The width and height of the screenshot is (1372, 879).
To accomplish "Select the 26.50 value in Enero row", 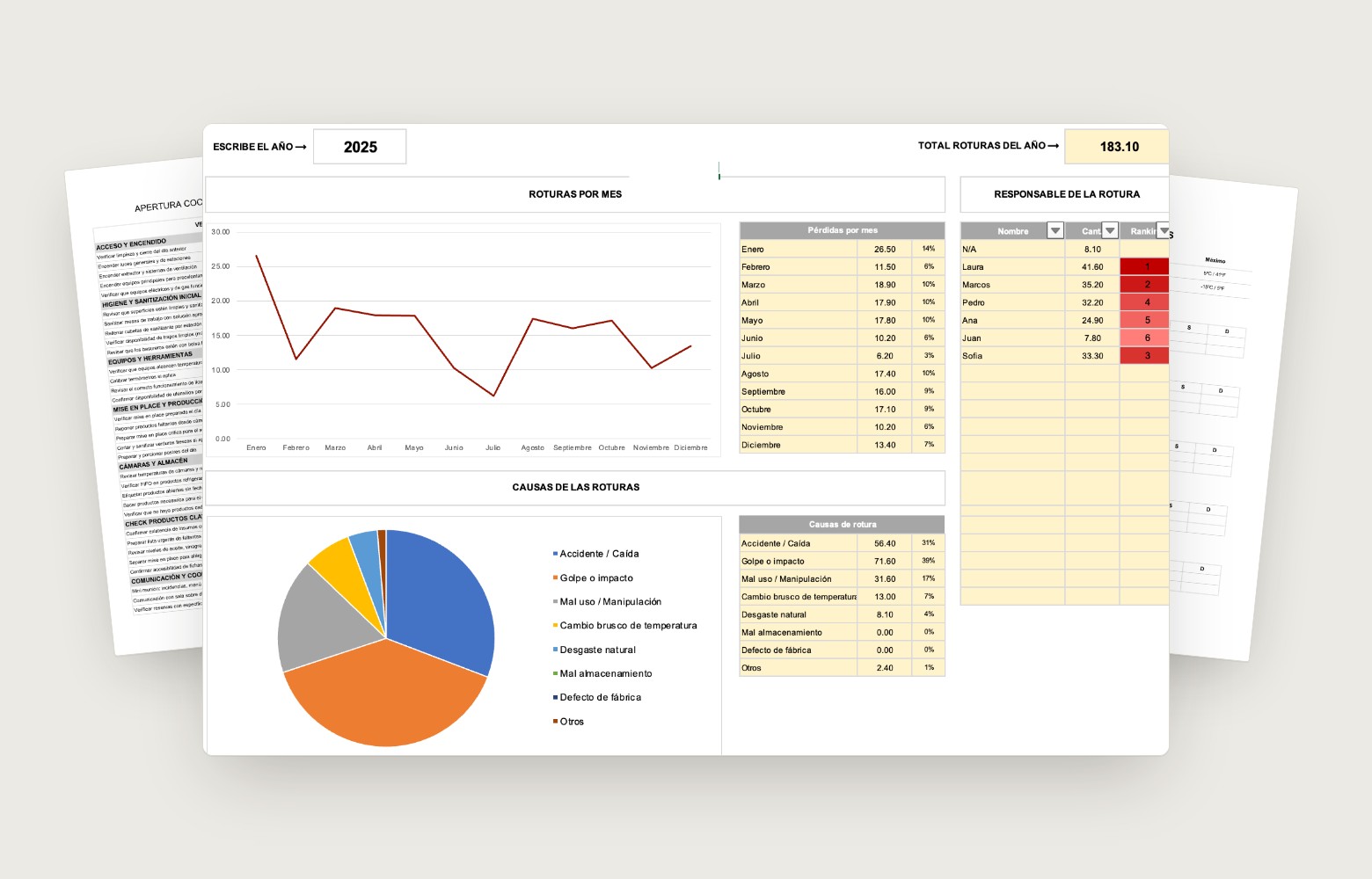I will pos(885,249).
